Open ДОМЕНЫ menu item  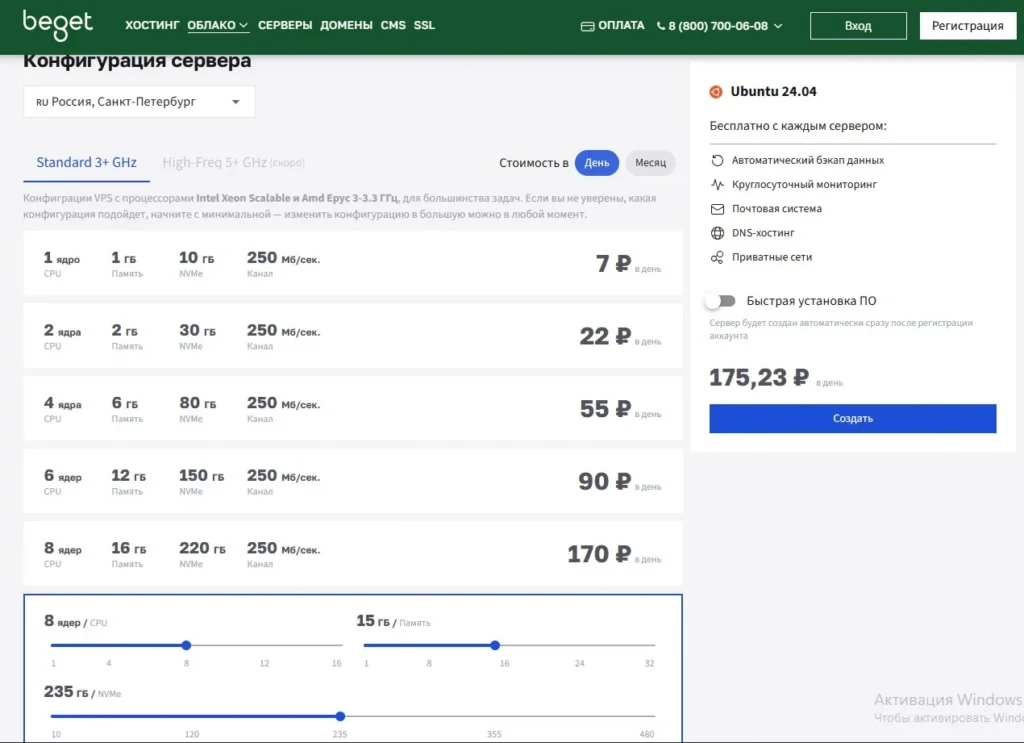pyautogui.click(x=346, y=25)
